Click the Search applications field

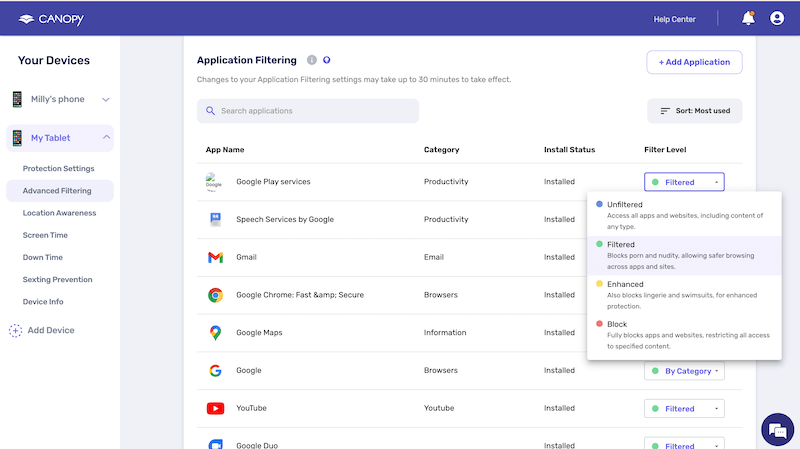pyautogui.click(x=308, y=111)
